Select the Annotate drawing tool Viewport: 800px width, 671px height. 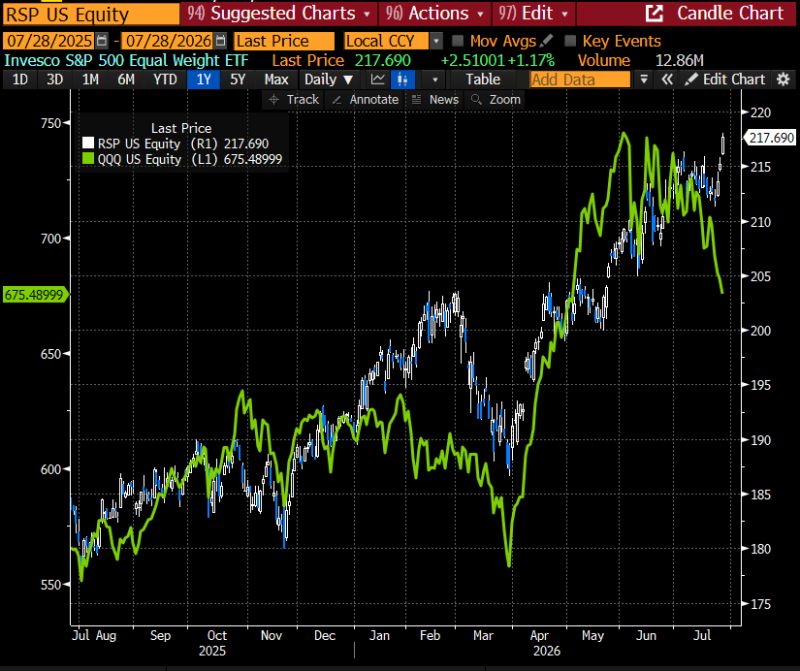[365, 100]
